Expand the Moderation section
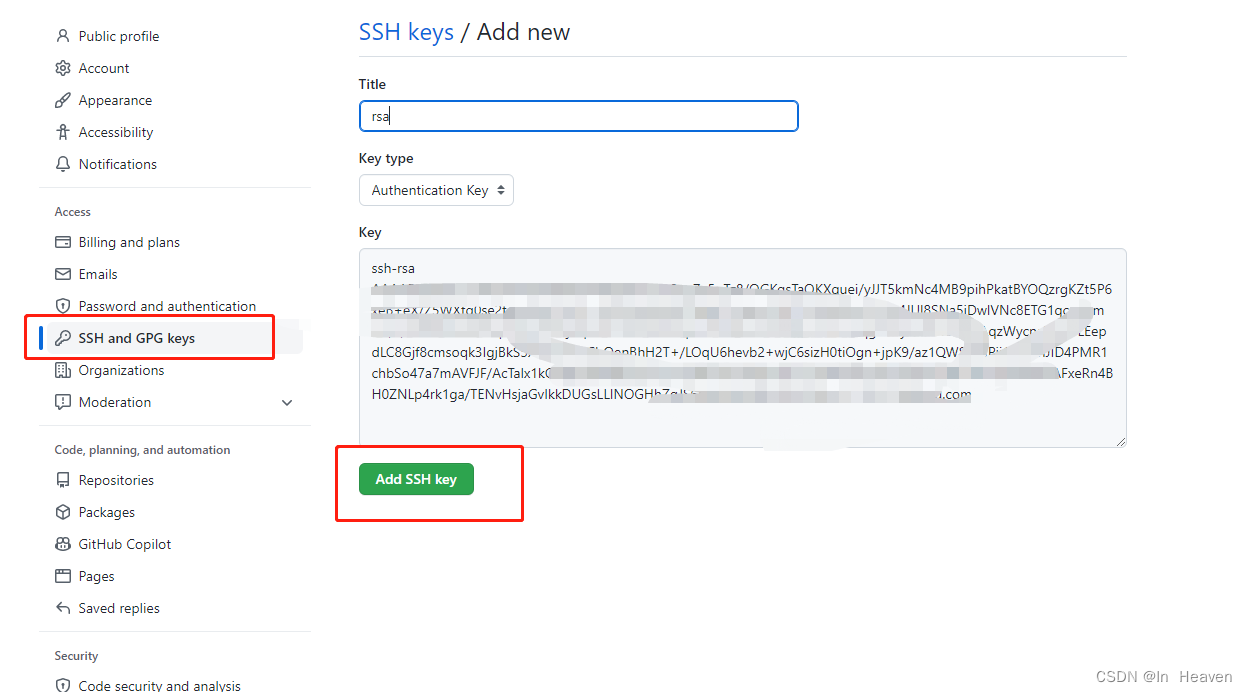The height and width of the screenshot is (692, 1247). [287, 402]
